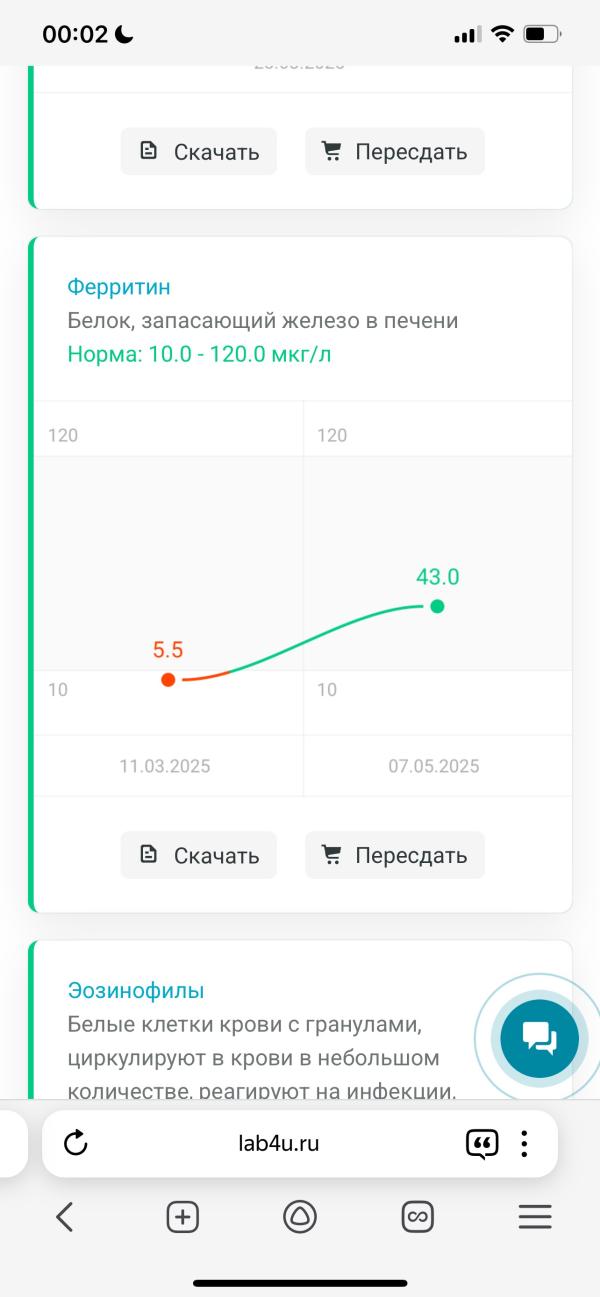
Task: Click Скачать button in top card
Action: [199, 152]
